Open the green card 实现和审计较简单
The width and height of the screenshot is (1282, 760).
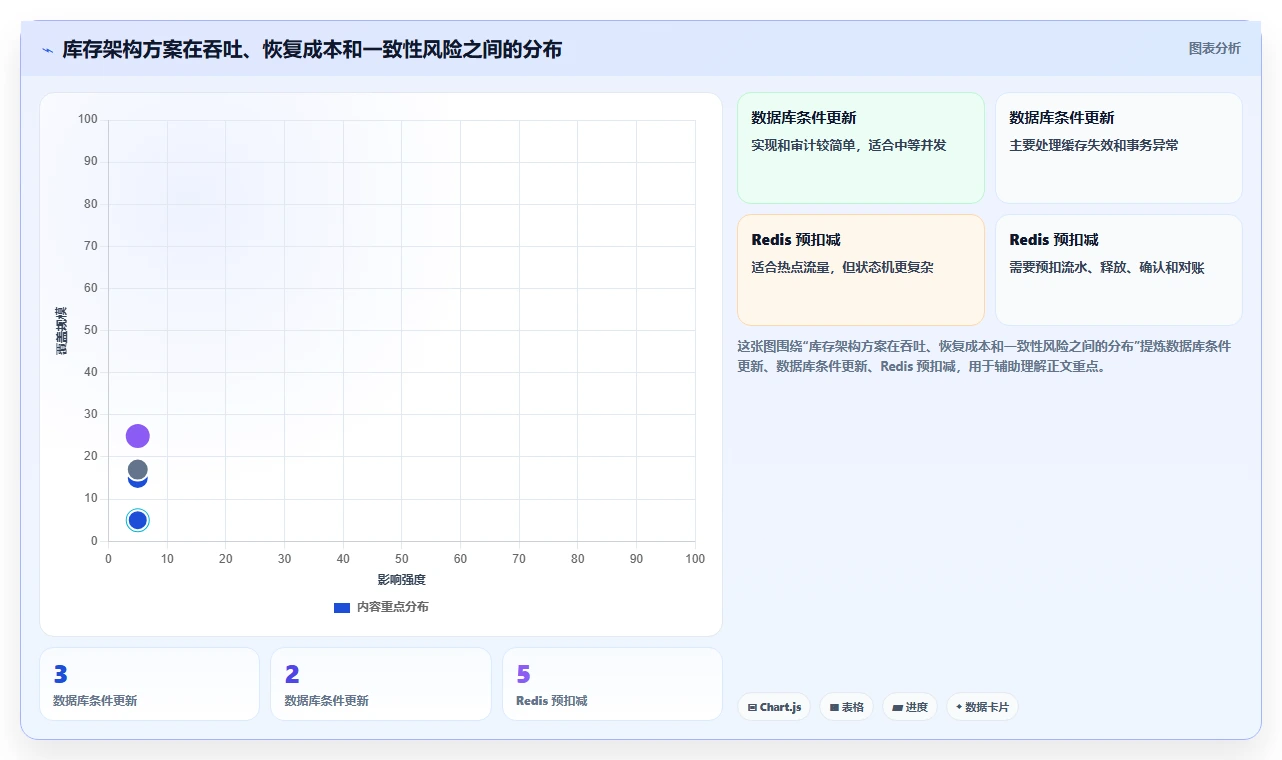point(861,148)
